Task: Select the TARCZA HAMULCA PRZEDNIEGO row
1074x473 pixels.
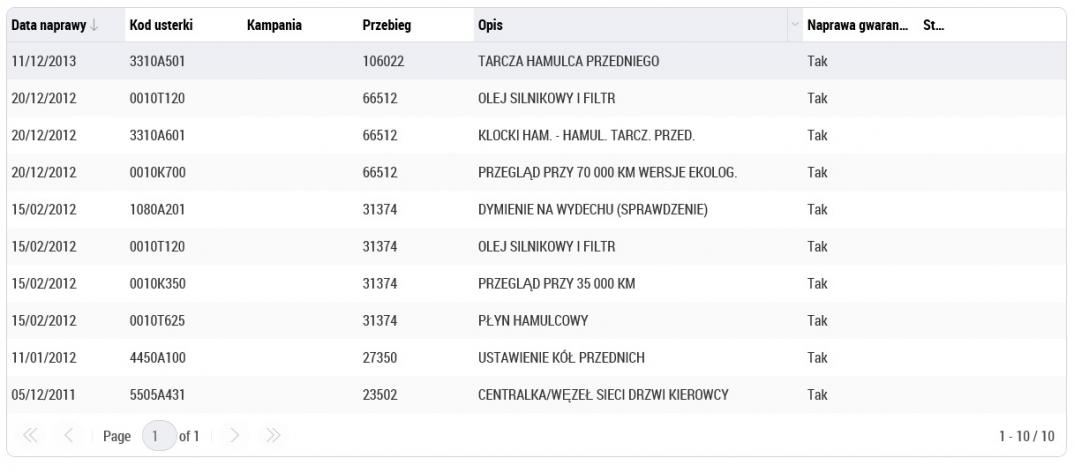Action: pyautogui.click(x=536, y=61)
